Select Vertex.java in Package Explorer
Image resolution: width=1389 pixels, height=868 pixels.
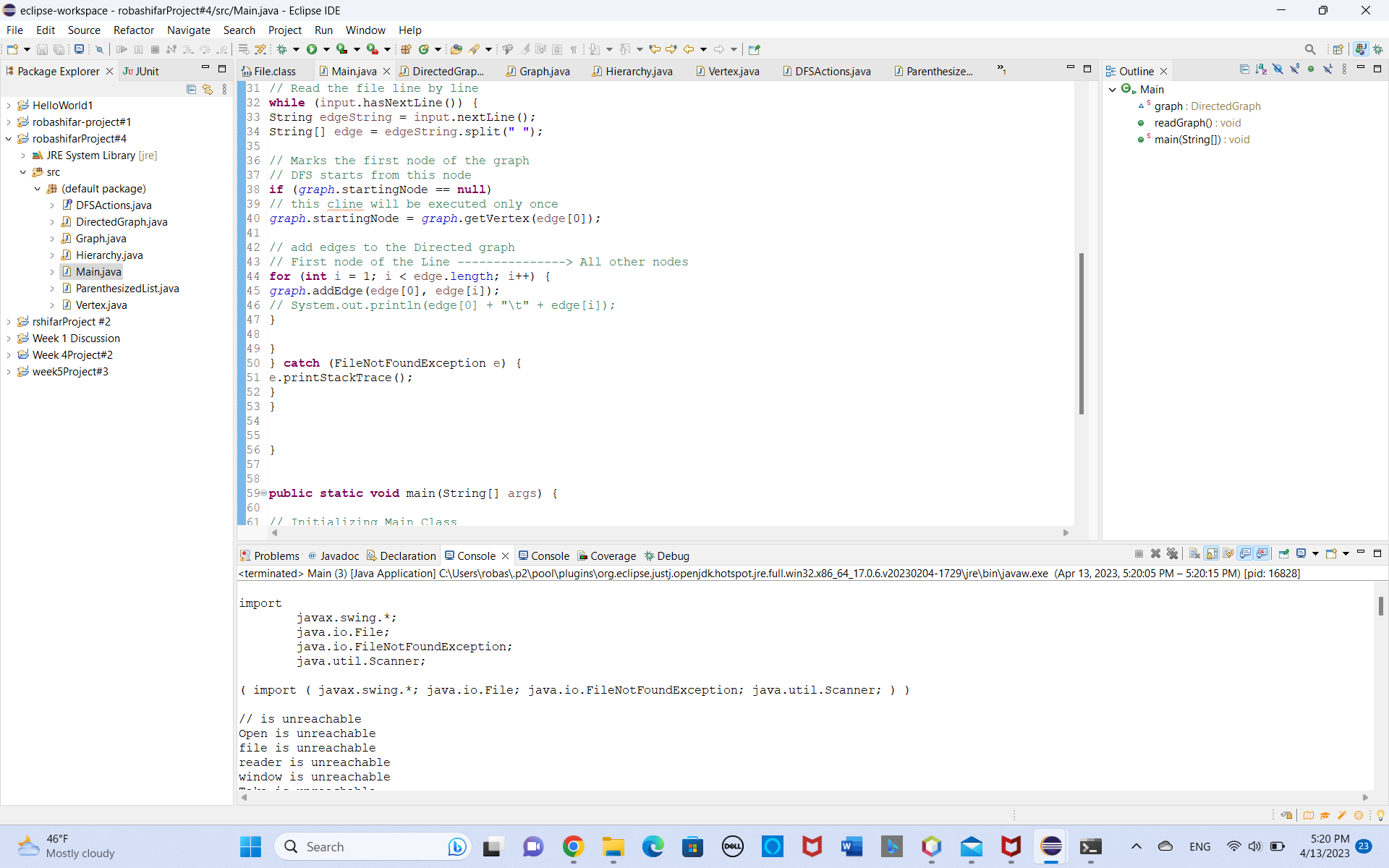[101, 305]
